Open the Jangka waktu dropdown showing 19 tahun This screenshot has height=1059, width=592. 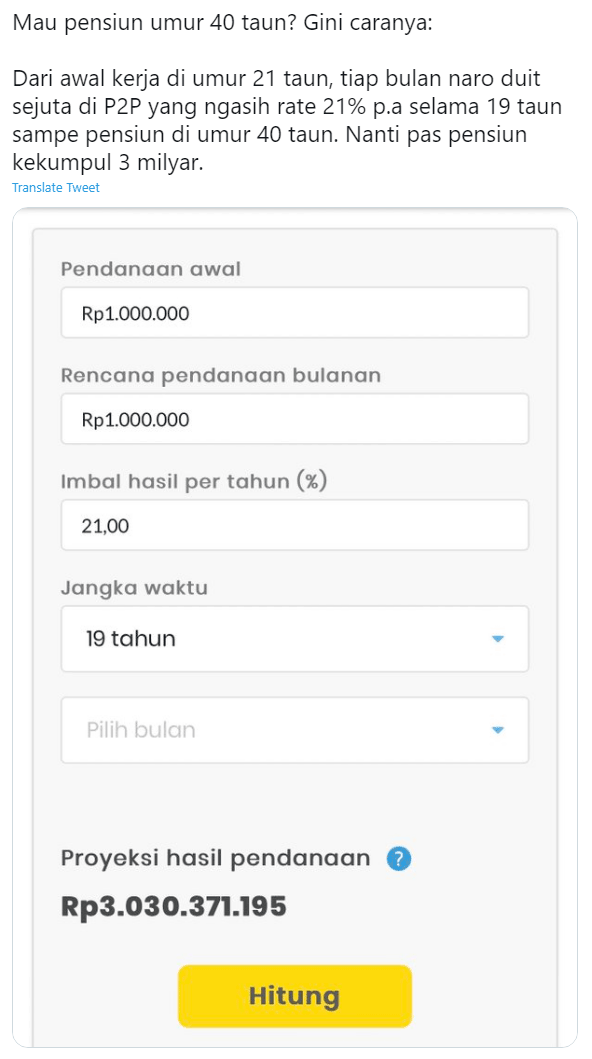click(x=295, y=638)
